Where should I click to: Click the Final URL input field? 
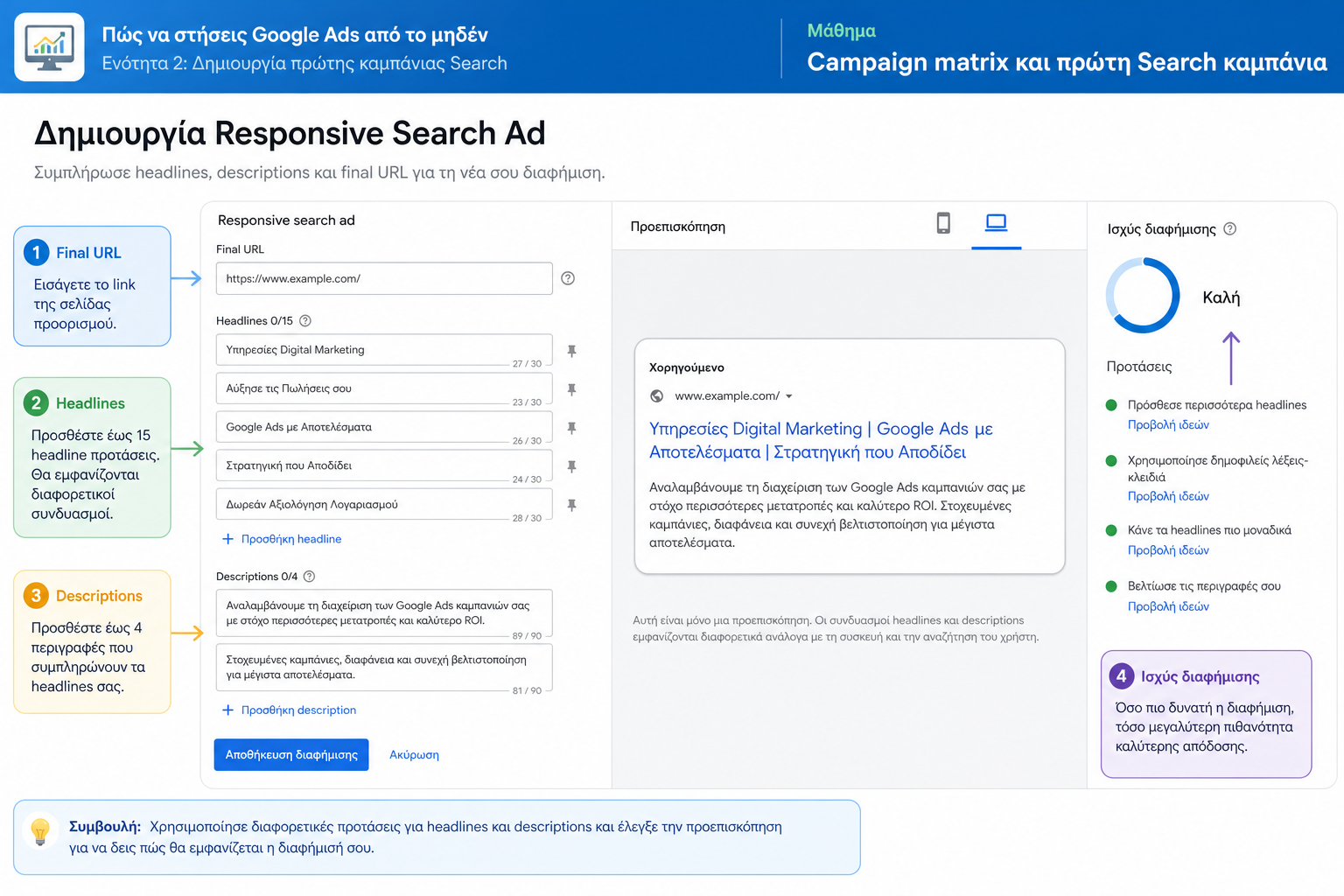click(x=384, y=278)
